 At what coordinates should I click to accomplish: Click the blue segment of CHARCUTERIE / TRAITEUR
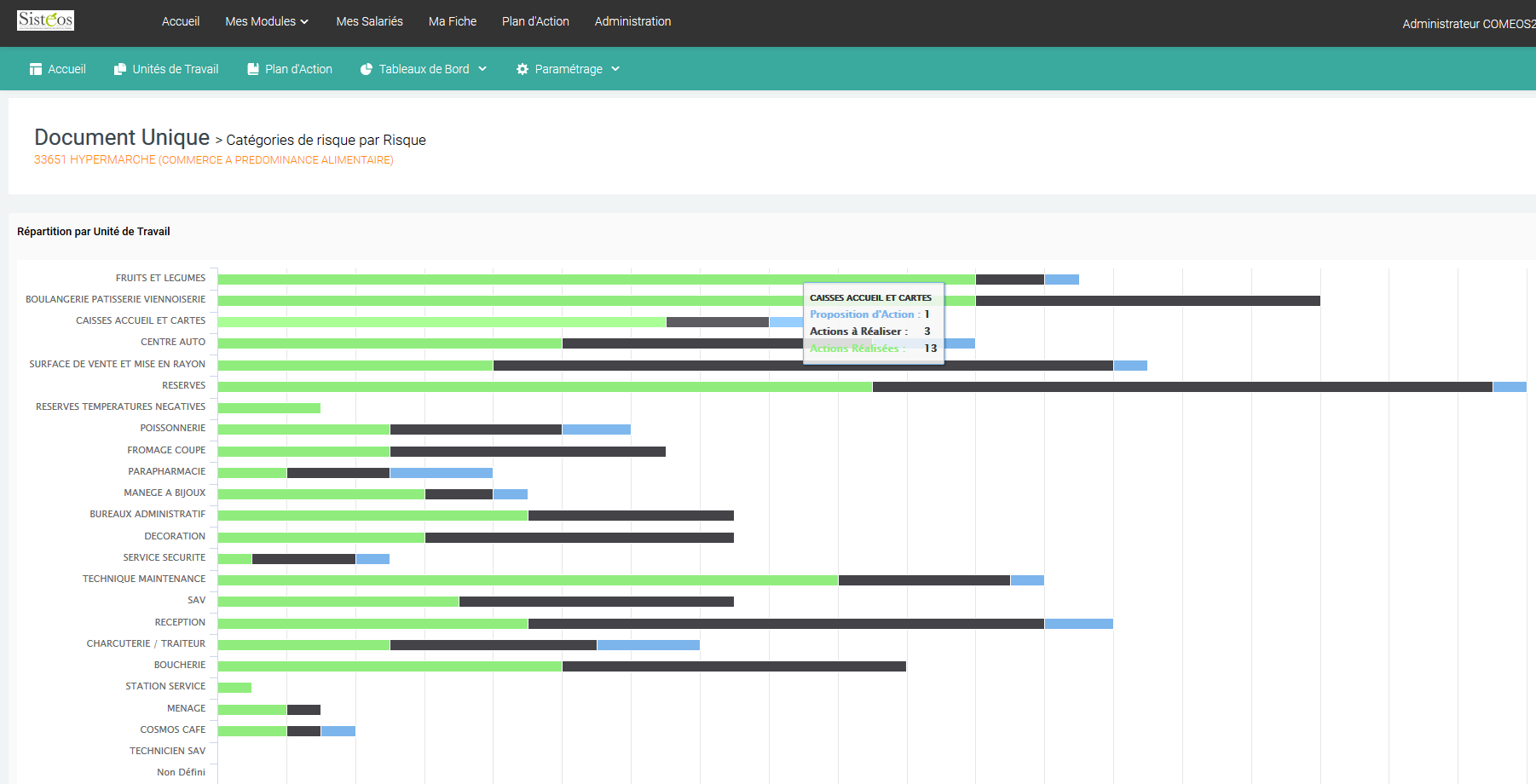649,645
